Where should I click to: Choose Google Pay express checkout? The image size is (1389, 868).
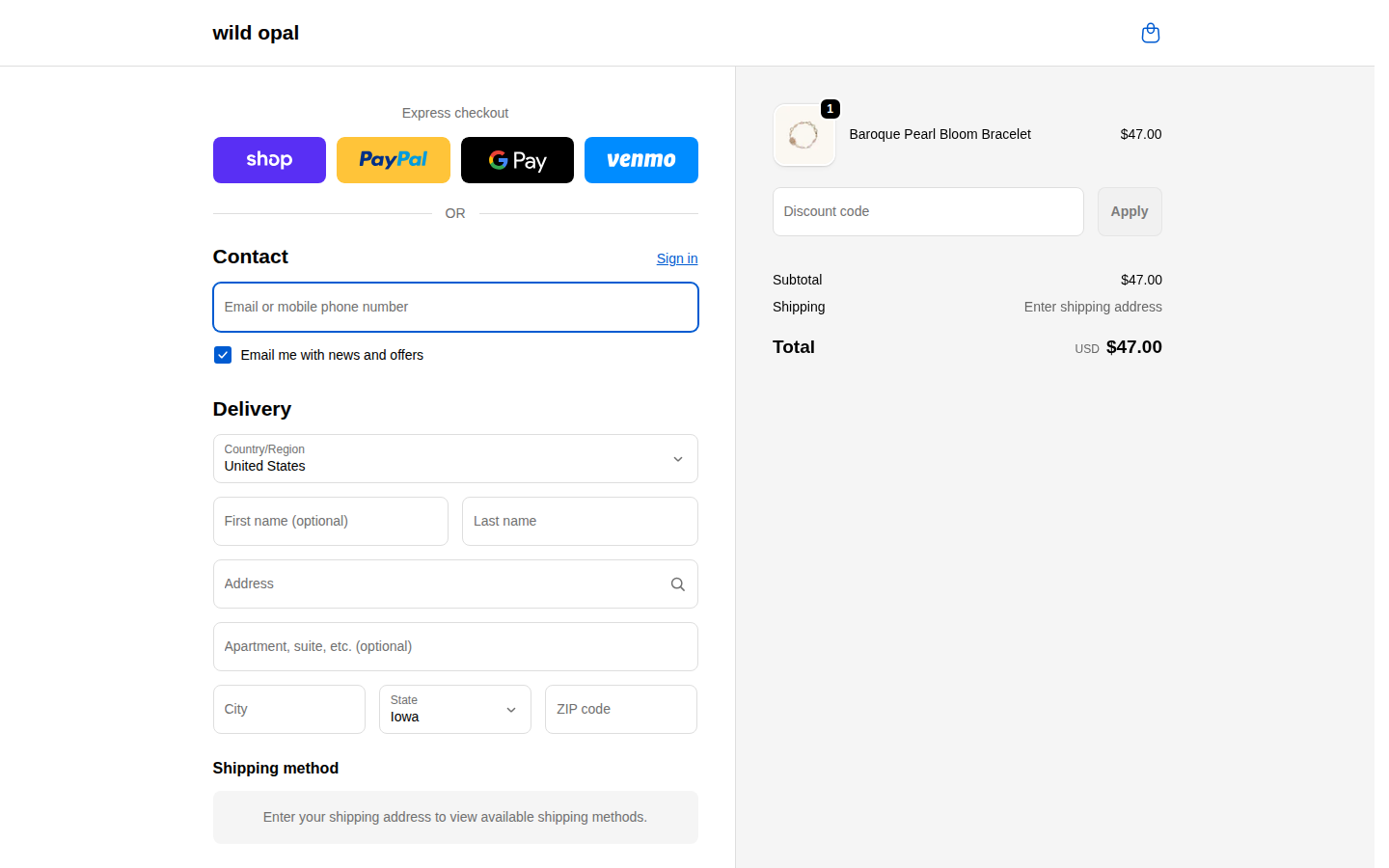517,160
